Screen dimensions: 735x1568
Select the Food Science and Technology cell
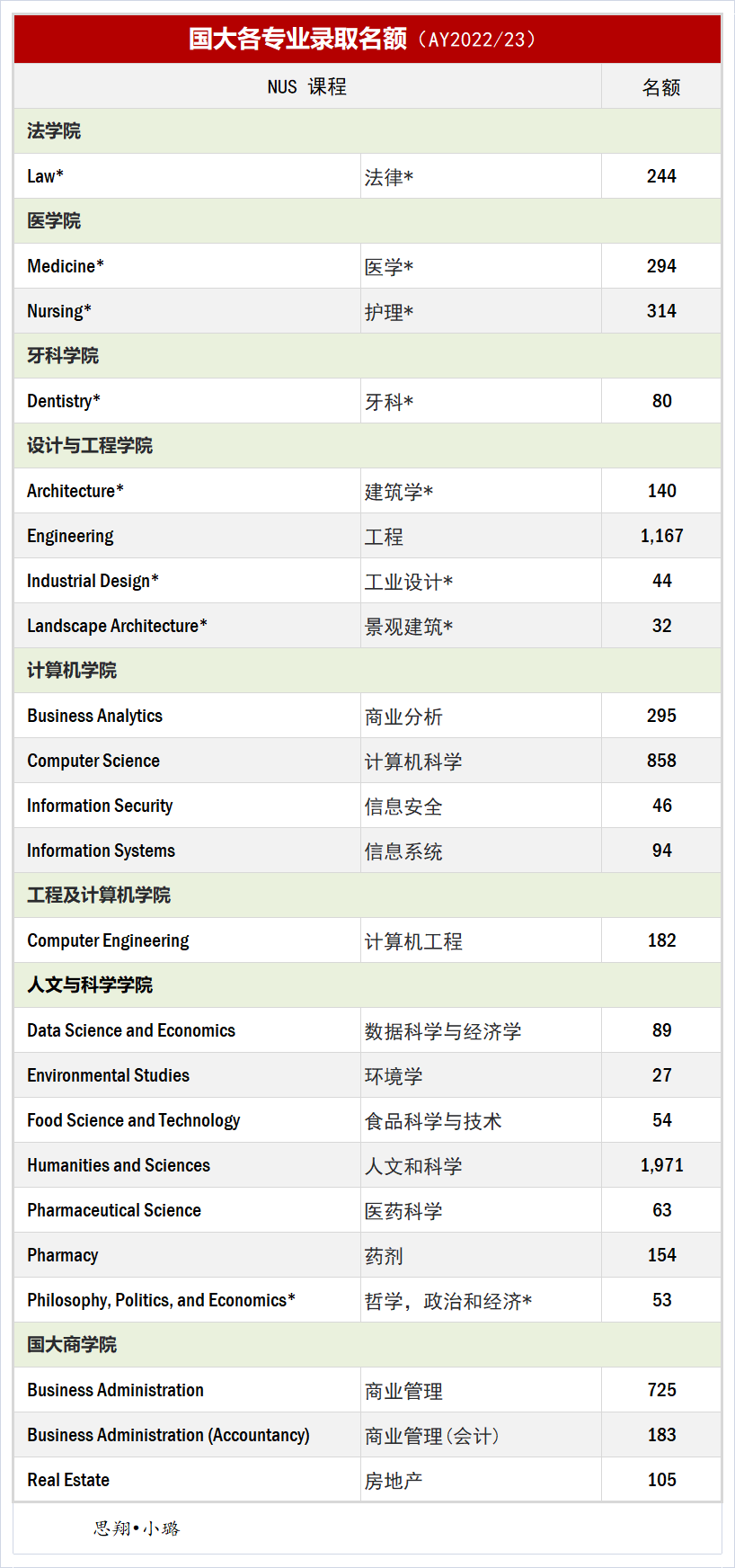(187, 1120)
